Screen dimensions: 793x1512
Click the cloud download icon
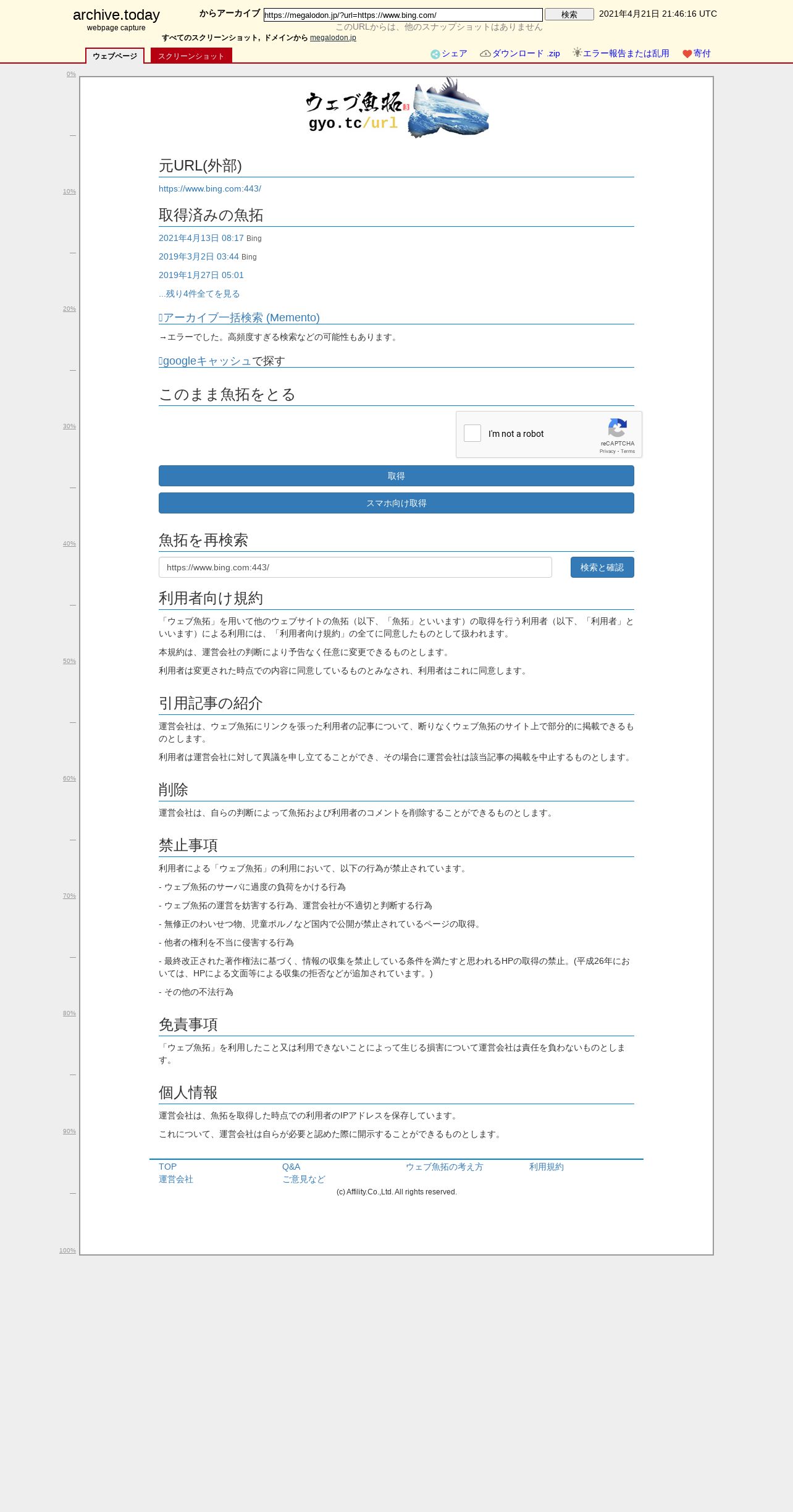point(485,54)
